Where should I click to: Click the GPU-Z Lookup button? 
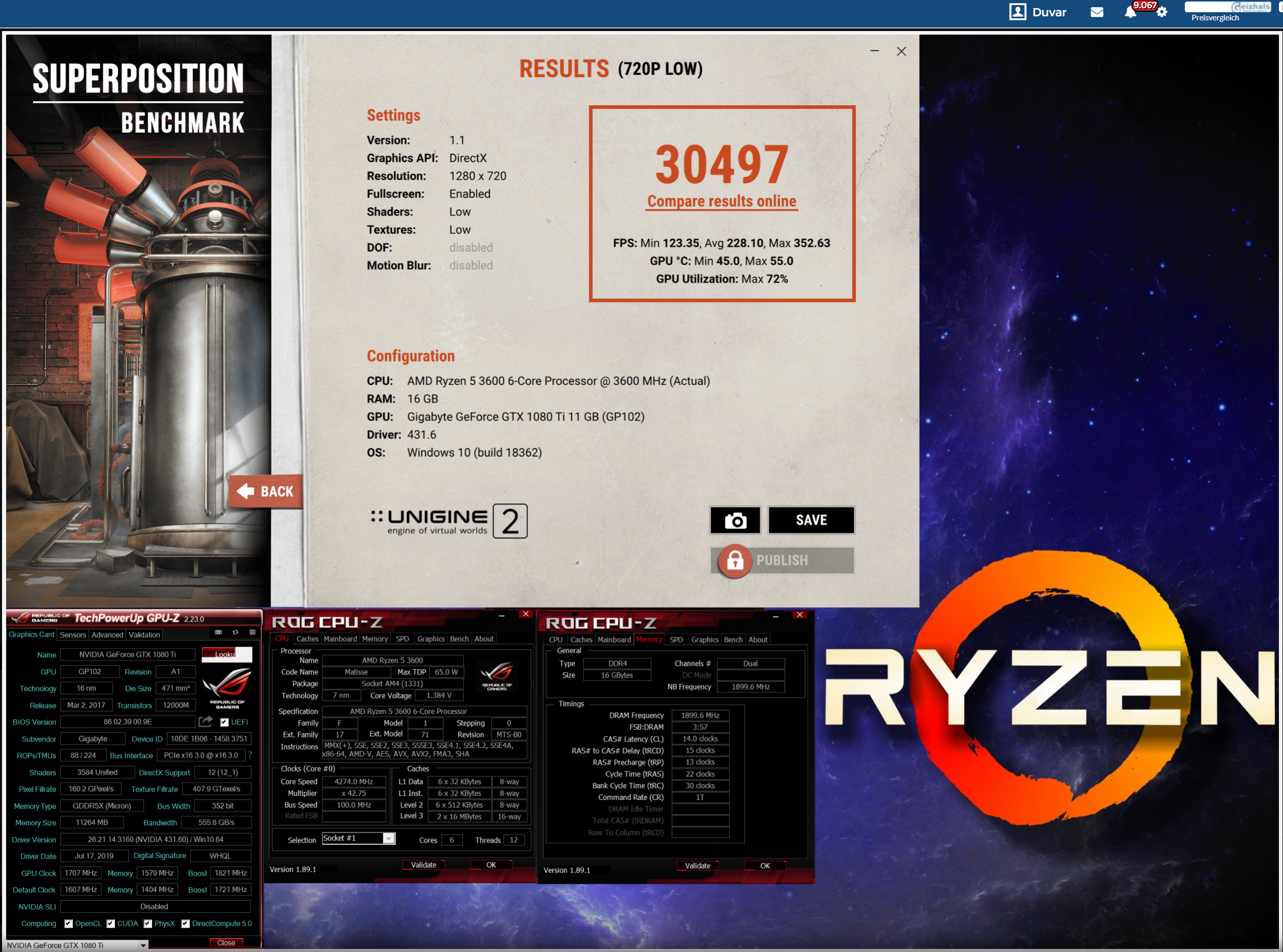[226, 654]
